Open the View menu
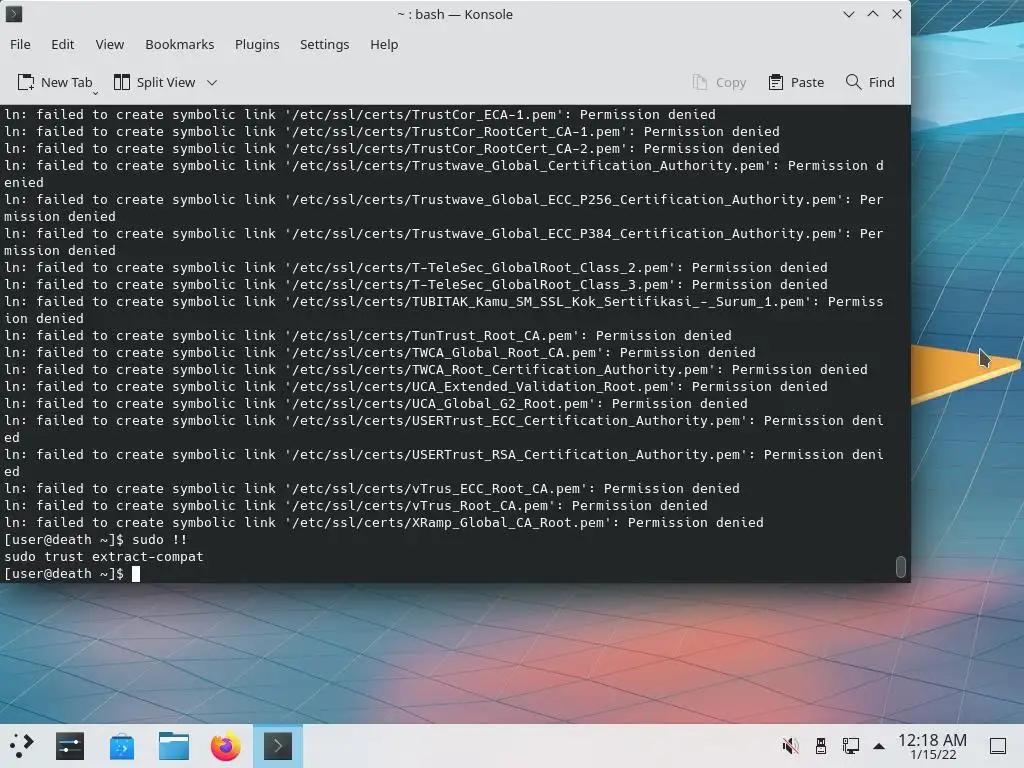The height and width of the screenshot is (768, 1024). [110, 44]
